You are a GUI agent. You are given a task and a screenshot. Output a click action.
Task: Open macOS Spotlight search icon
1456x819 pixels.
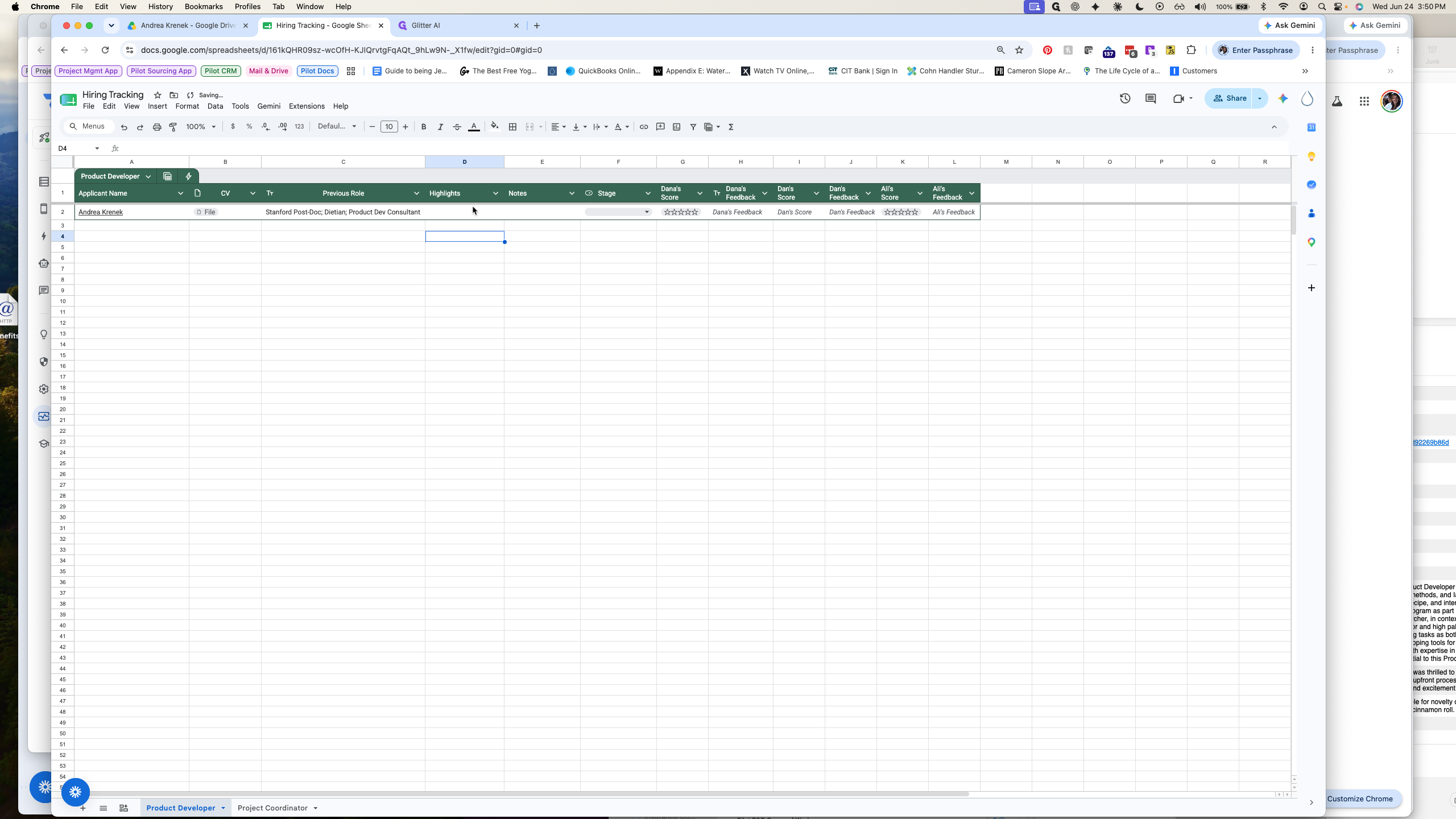pyautogui.click(x=1322, y=7)
